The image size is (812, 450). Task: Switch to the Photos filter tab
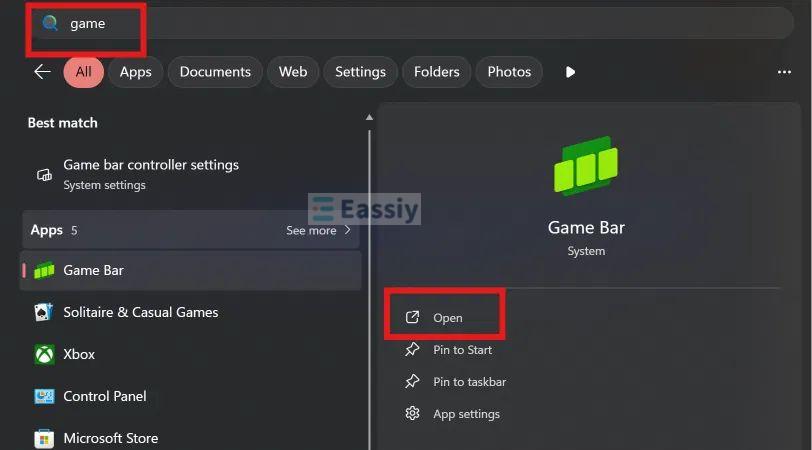tap(509, 72)
